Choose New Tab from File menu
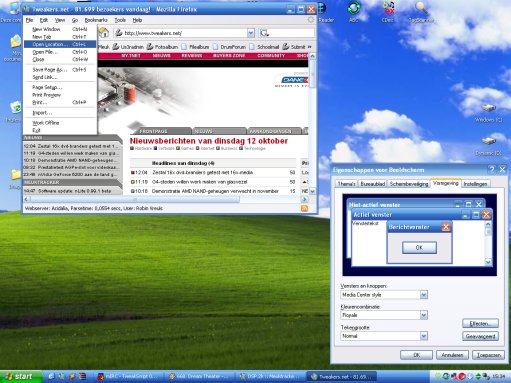Image resolution: width=511 pixels, height=383 pixels. point(60,37)
